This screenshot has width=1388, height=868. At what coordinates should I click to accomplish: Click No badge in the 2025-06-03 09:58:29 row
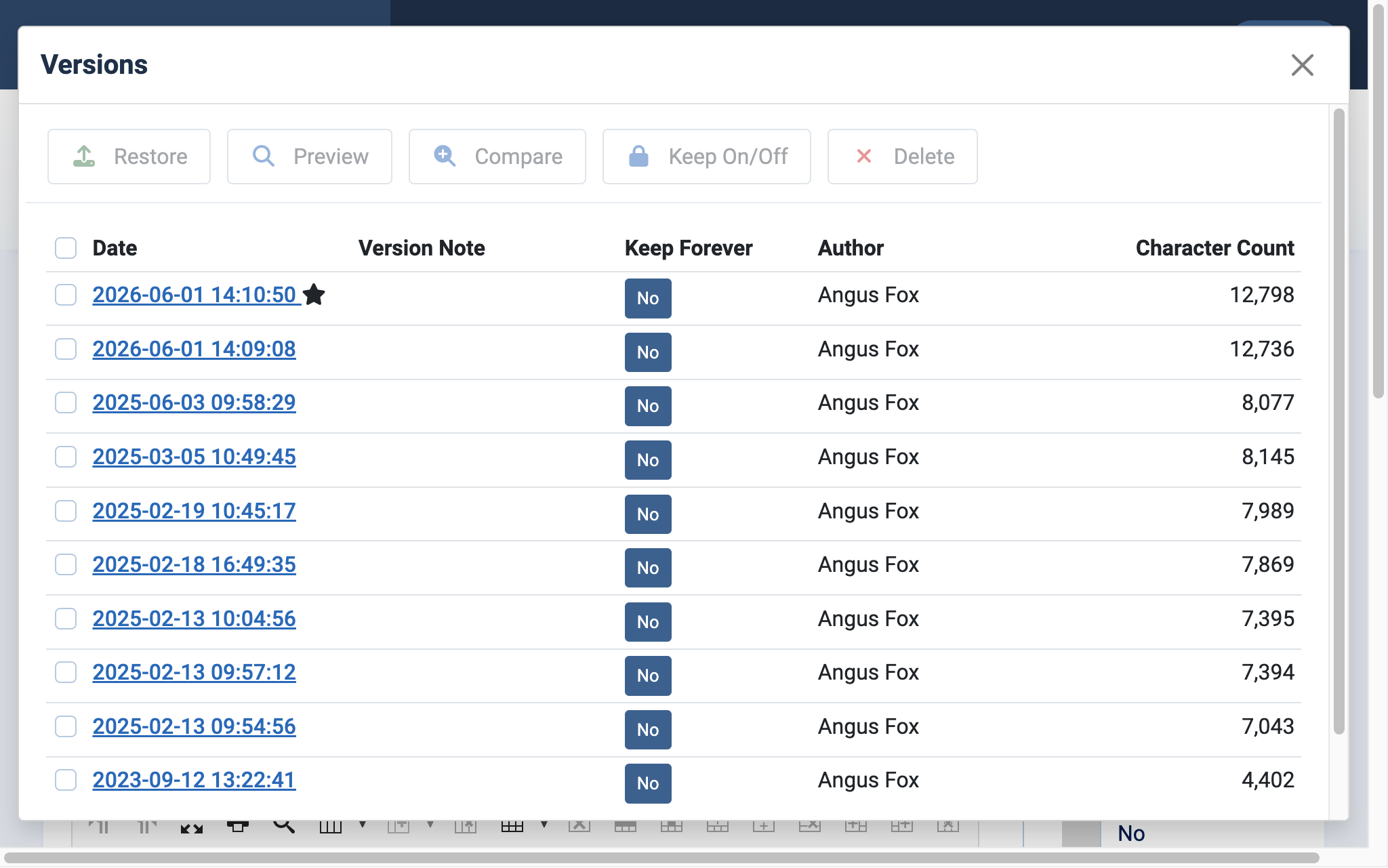648,406
